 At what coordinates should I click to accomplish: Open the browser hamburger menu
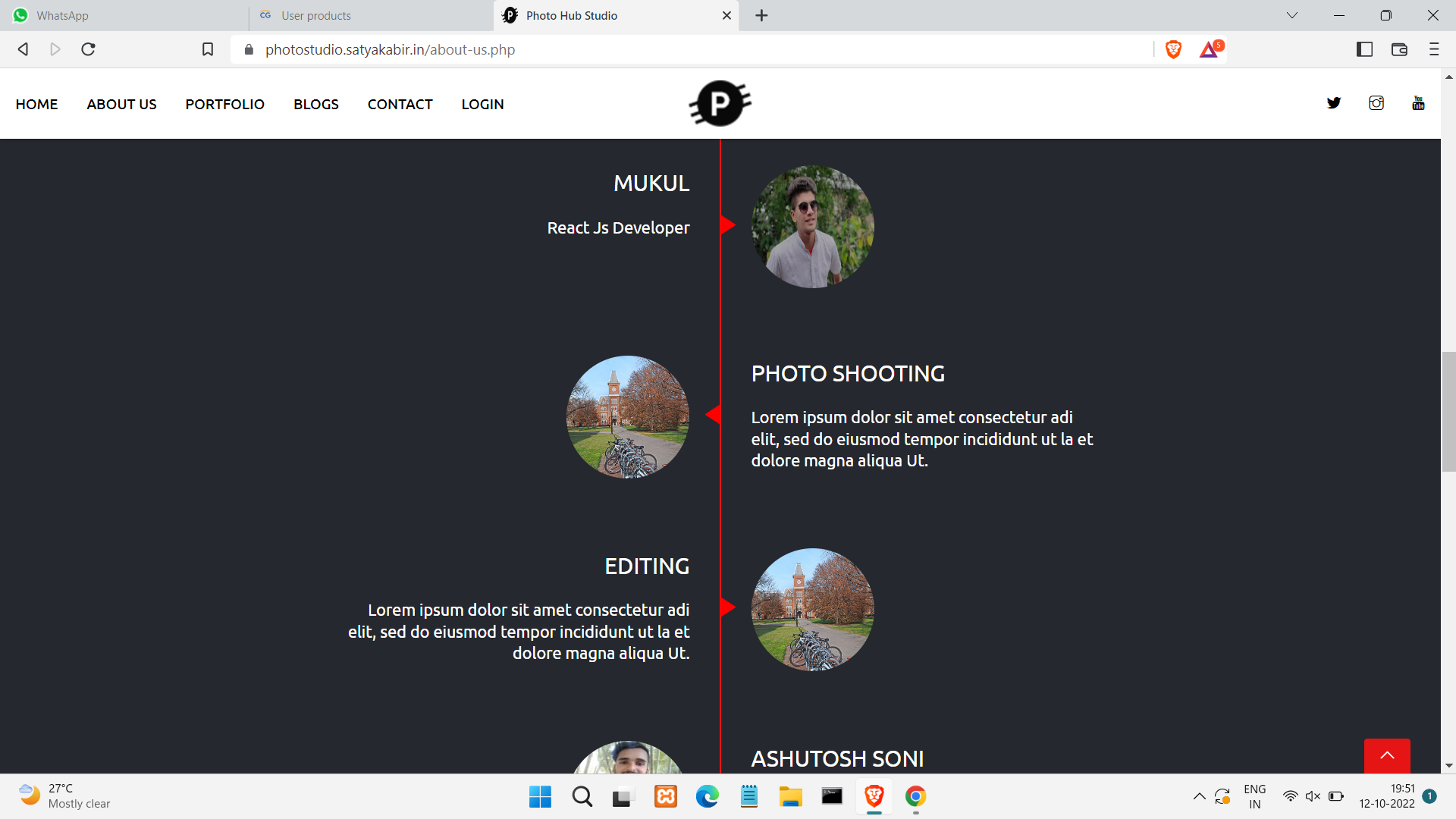tap(1433, 49)
